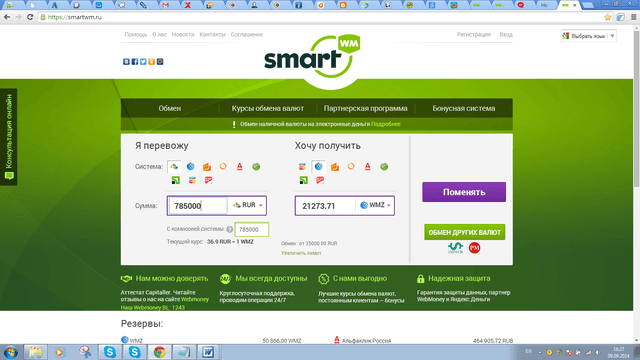640x360 pixels.
Task: Switch to the Gmail browser tab
Action: point(165,5)
